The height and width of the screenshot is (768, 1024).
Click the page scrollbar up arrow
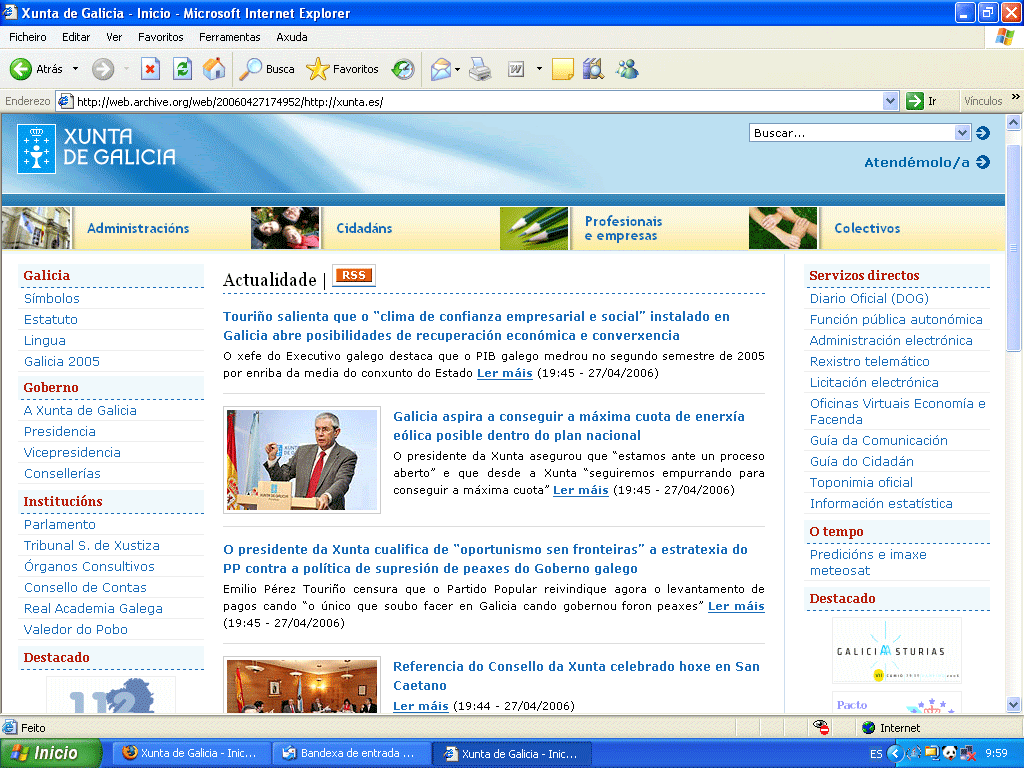point(1013,122)
